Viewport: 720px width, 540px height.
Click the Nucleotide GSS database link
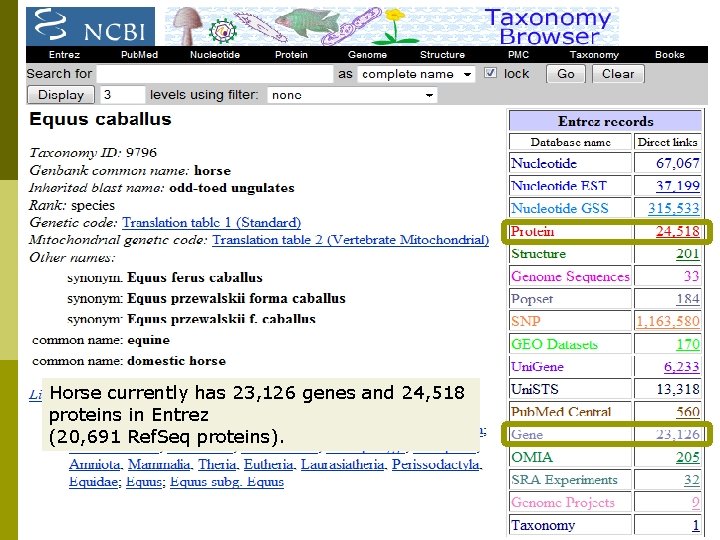[560, 208]
